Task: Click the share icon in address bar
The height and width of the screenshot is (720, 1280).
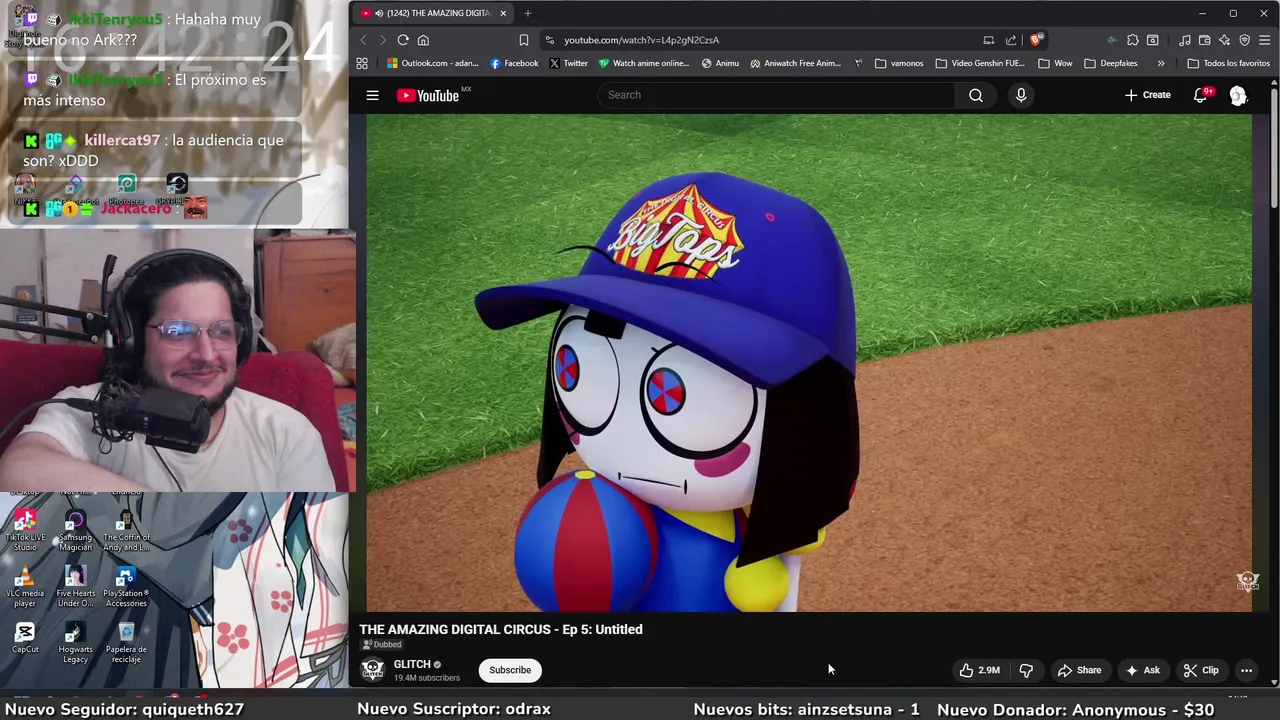Action: point(1011,40)
